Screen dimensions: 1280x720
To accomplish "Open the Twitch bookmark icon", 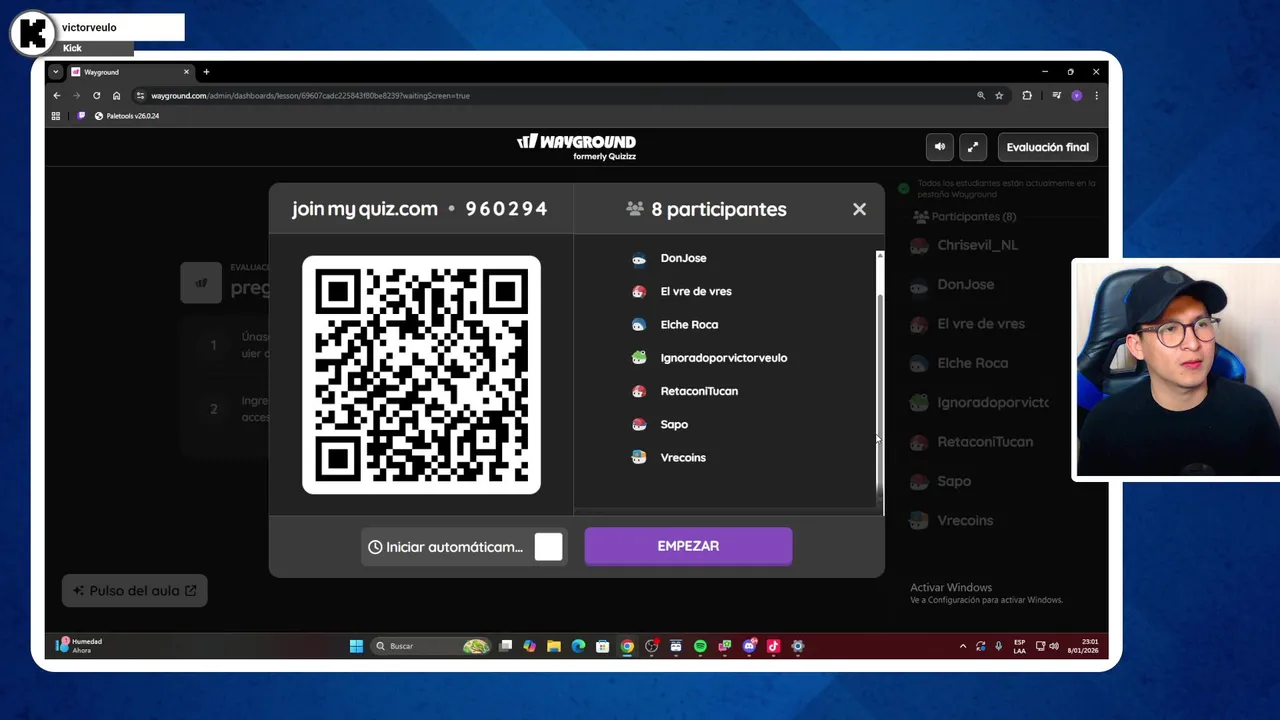I will 82,116.
